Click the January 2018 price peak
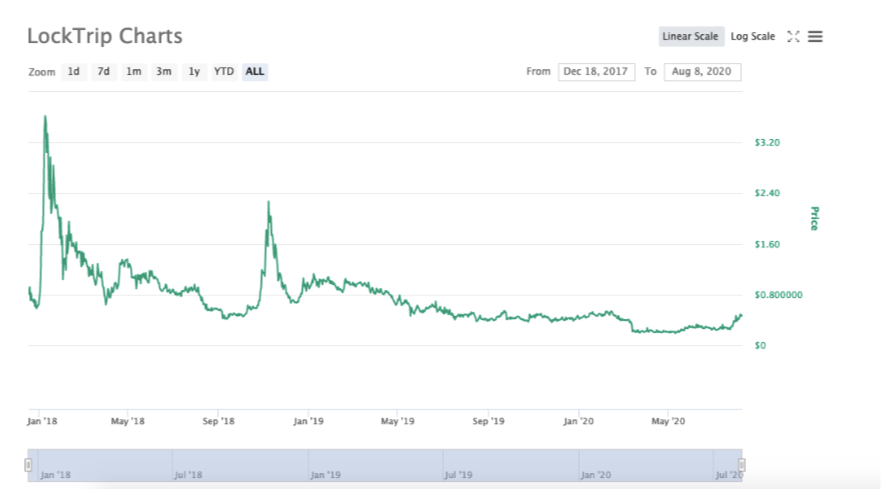This screenshot has height=502, width=896. [x=45, y=117]
